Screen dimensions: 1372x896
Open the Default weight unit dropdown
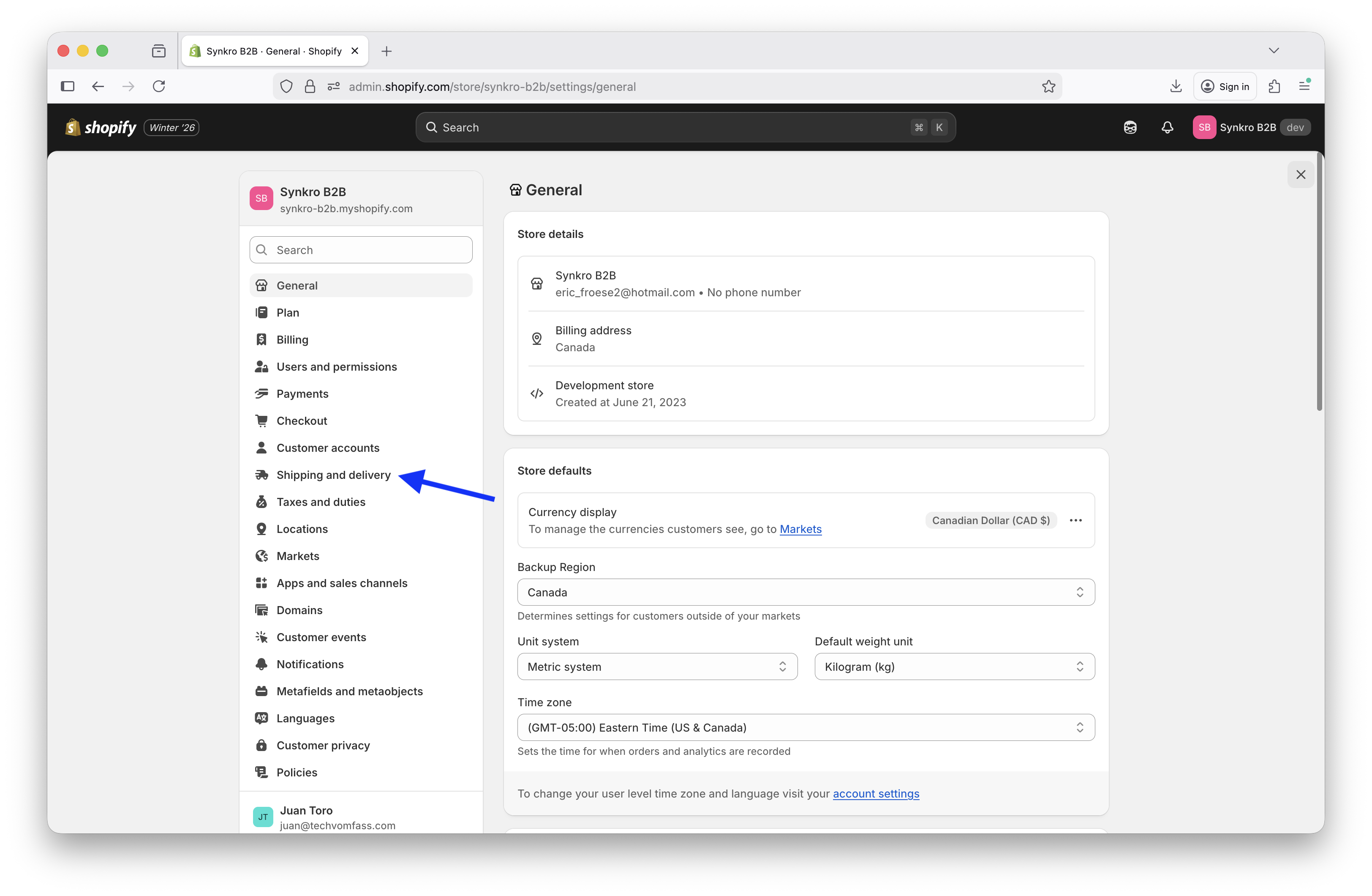click(x=954, y=667)
